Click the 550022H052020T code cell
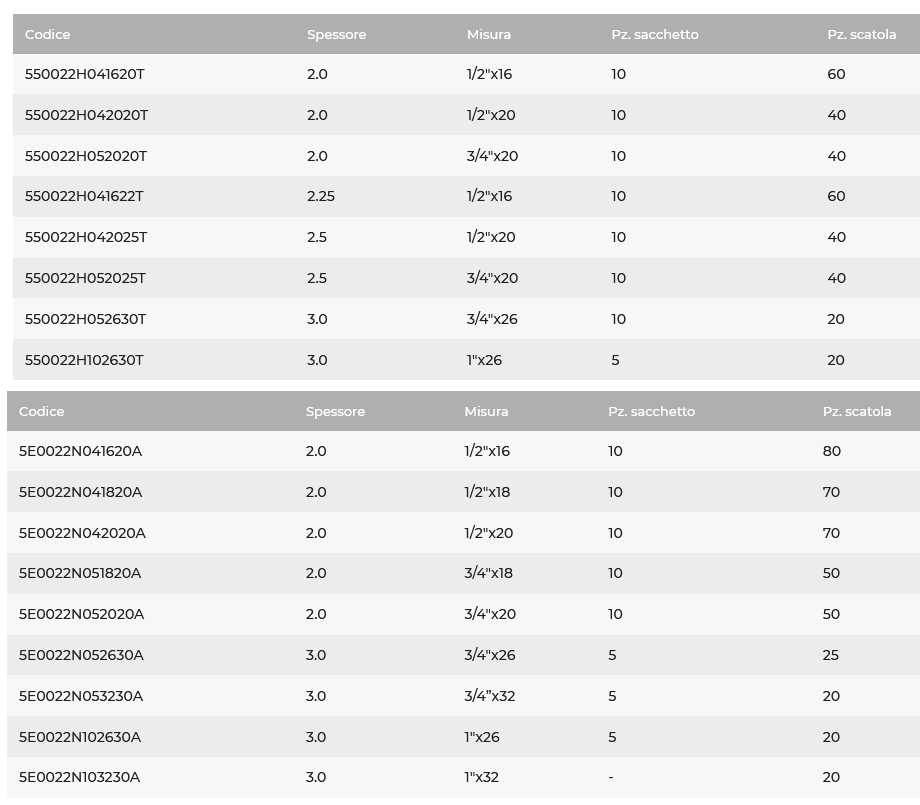This screenshot has height=805, width=920. (86, 156)
